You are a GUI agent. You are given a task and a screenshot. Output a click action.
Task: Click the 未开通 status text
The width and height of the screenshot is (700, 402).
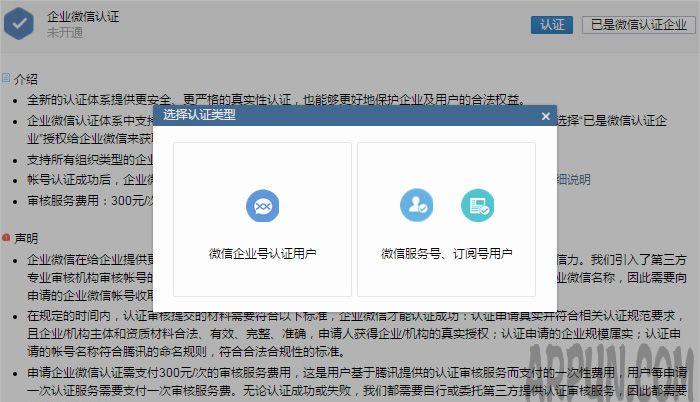[x=65, y=32]
